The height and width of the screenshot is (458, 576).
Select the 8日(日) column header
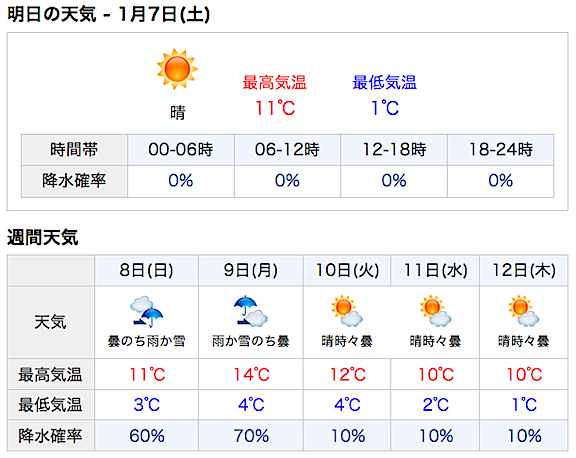coord(146,270)
